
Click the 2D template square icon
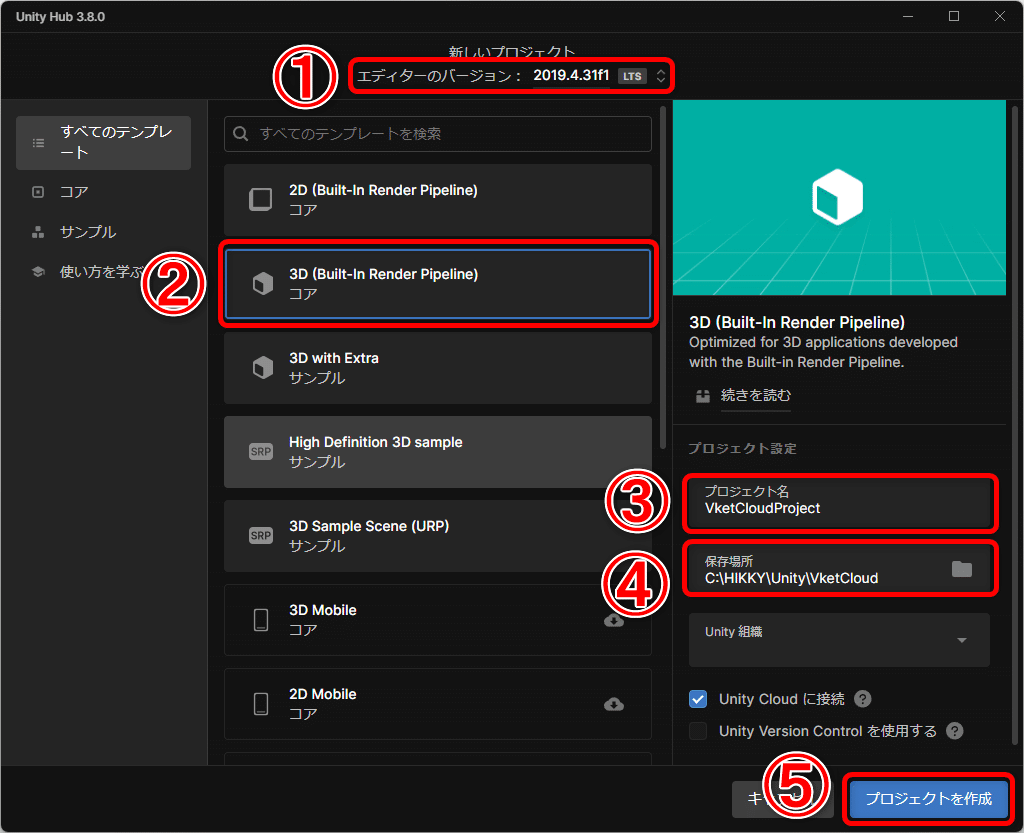click(x=261, y=199)
